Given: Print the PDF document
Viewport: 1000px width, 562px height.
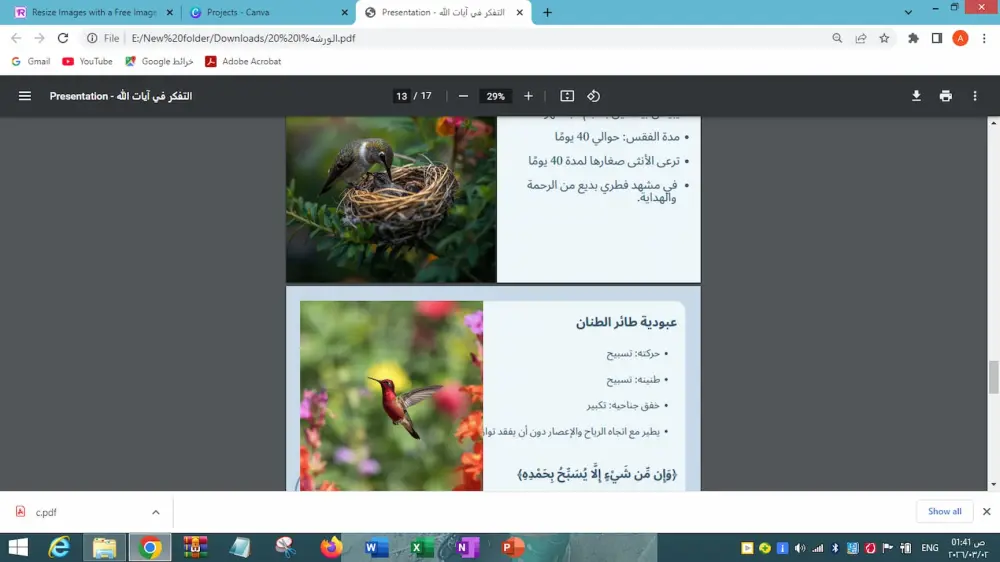Looking at the screenshot, I should tap(946, 96).
